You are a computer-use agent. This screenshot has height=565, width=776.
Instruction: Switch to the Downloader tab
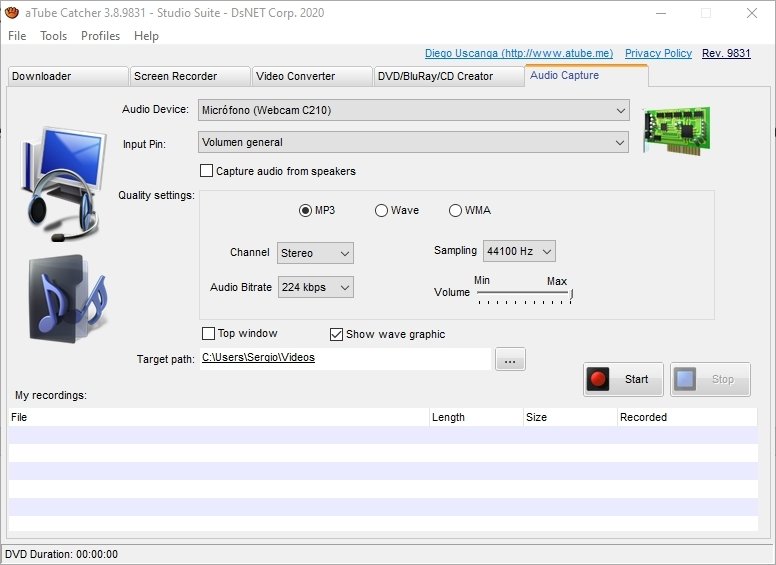pos(68,76)
